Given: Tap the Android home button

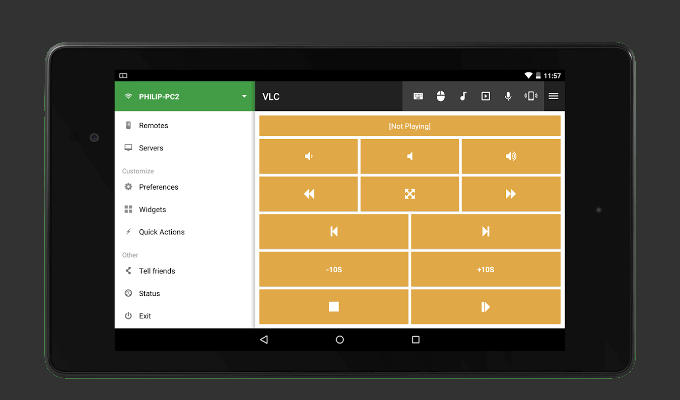Looking at the screenshot, I should 340,340.
